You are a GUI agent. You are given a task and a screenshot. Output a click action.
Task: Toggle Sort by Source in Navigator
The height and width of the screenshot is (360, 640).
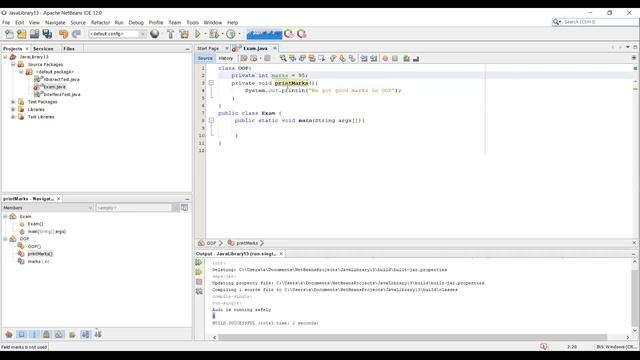98,334
